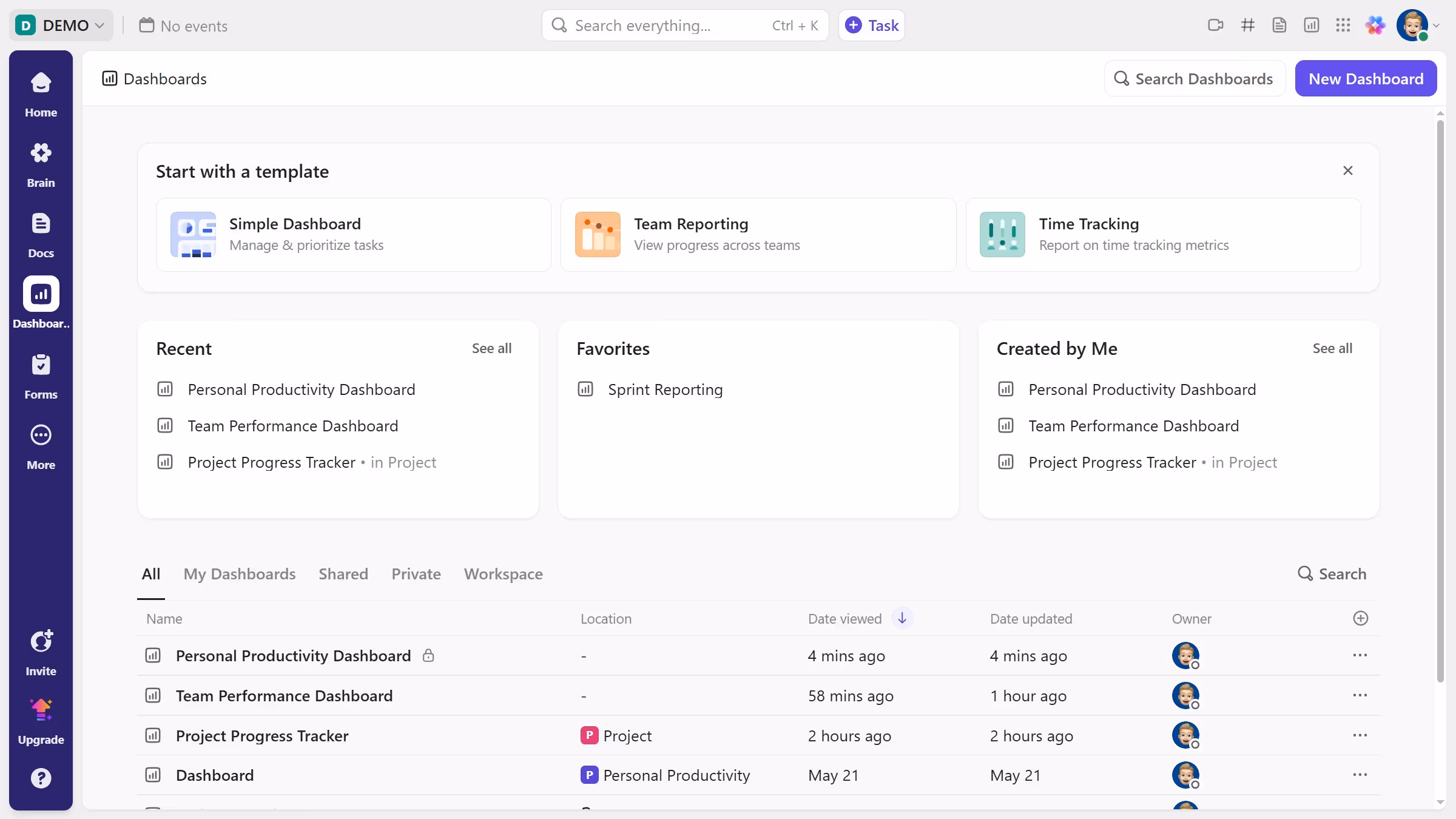Click the video clip recorder icon
Image resolution: width=1456 pixels, height=819 pixels.
click(x=1215, y=25)
